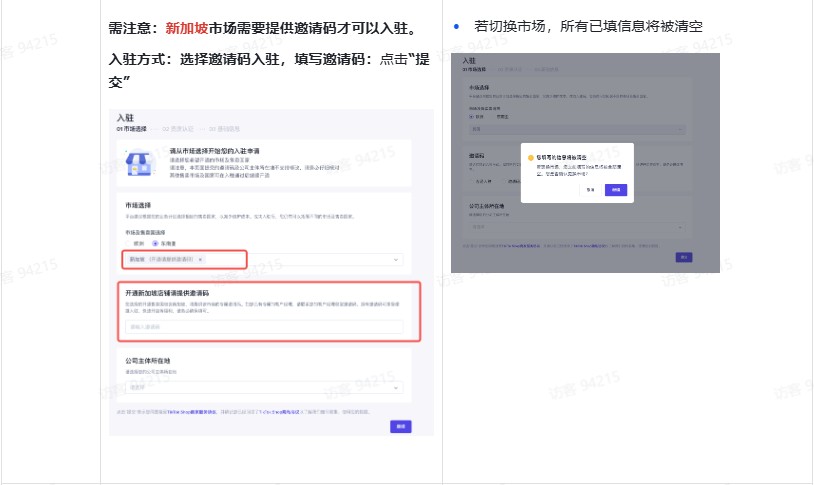This screenshot has width=814, height=485.
Task: Click the bullet point before 若切换市场 note
Action: (x=456, y=25)
